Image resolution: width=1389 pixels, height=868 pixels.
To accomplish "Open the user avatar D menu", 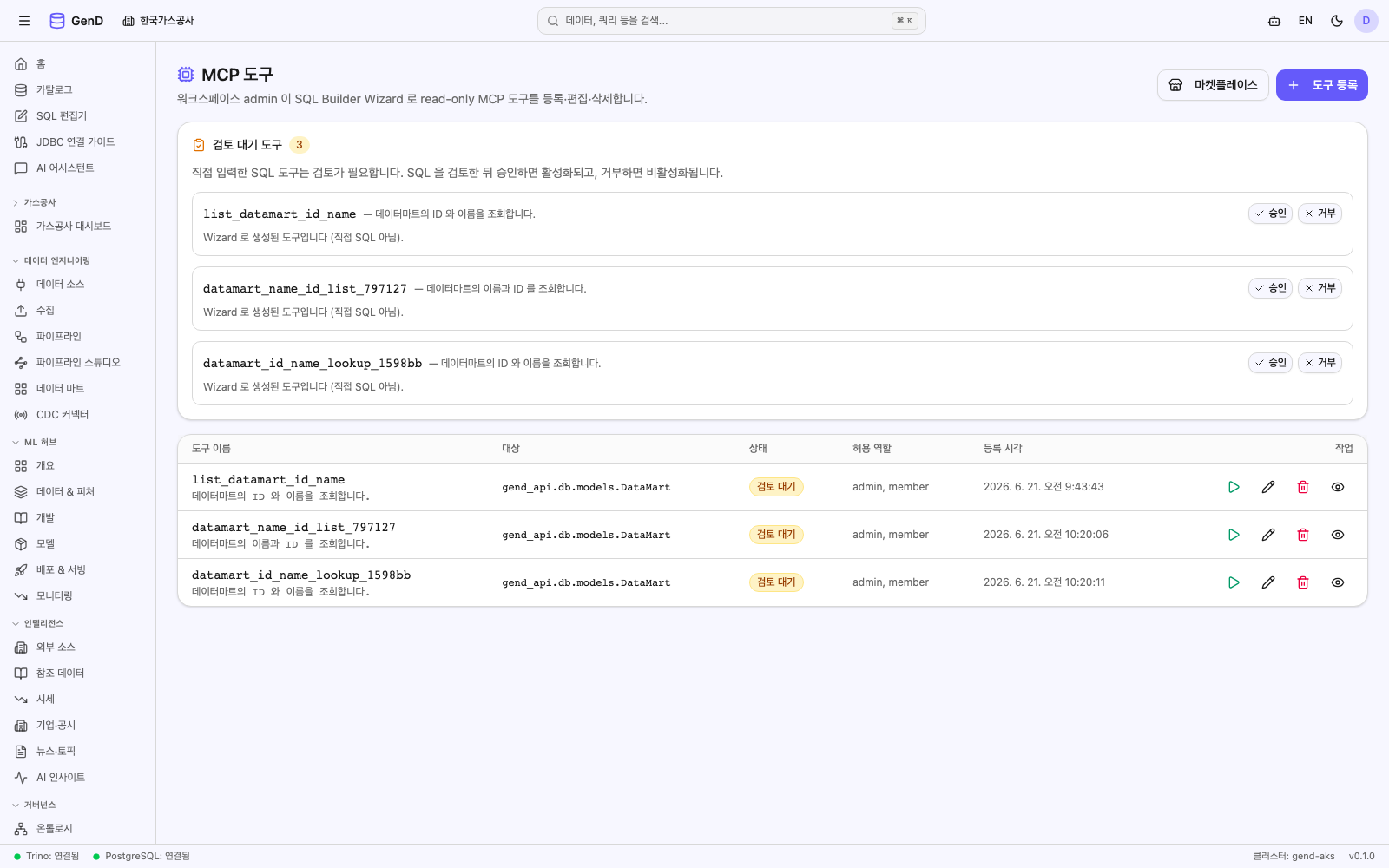I will click(x=1366, y=21).
